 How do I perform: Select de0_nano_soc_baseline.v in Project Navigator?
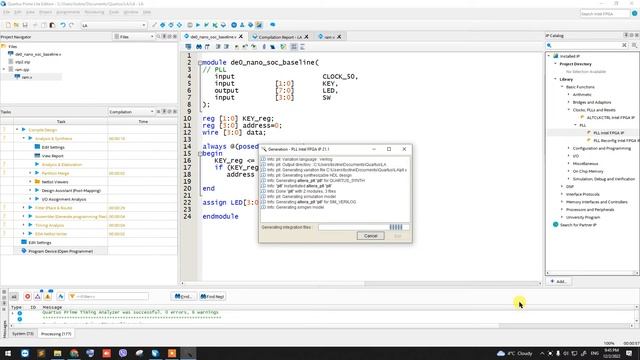click(38, 54)
